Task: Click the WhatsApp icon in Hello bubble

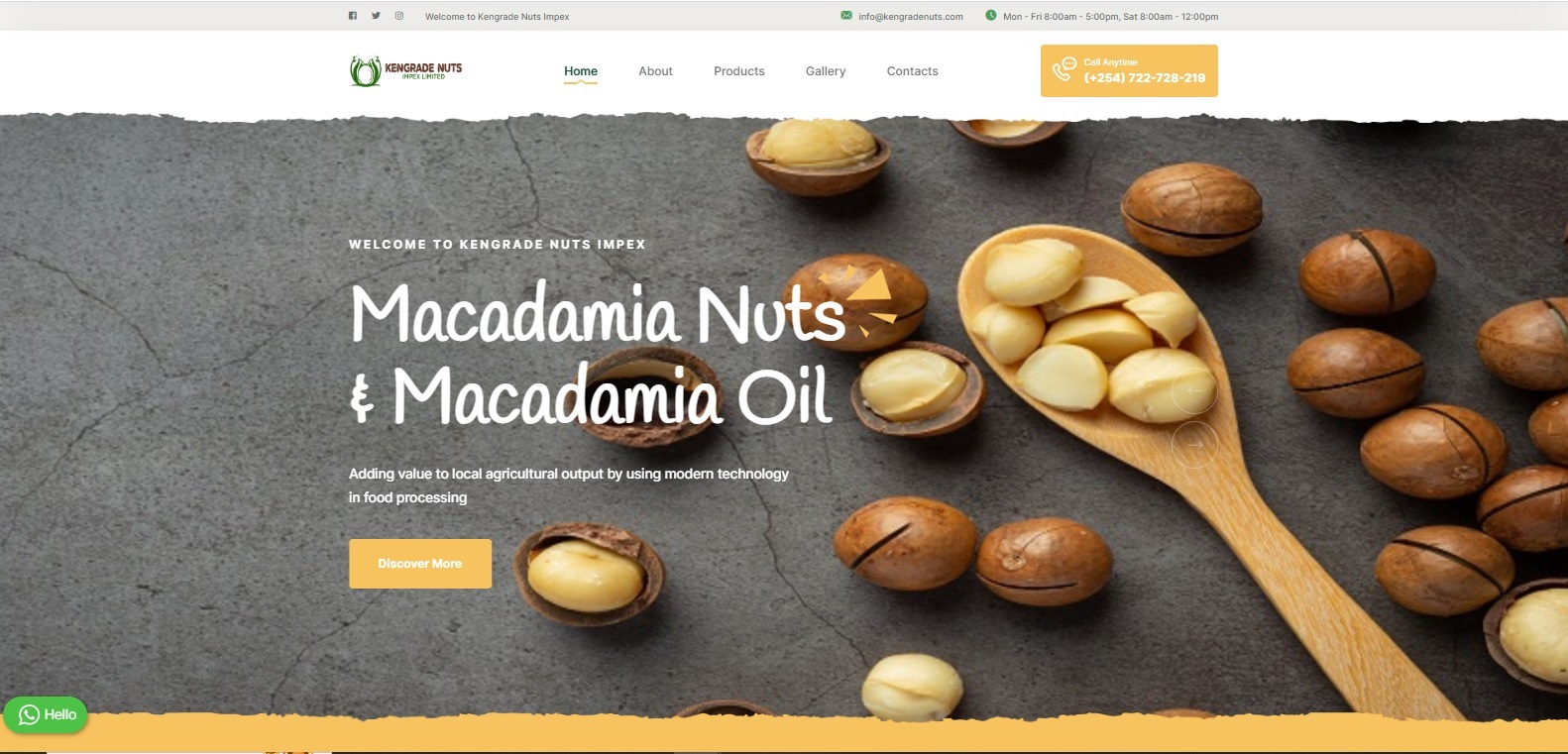Action: pos(29,714)
